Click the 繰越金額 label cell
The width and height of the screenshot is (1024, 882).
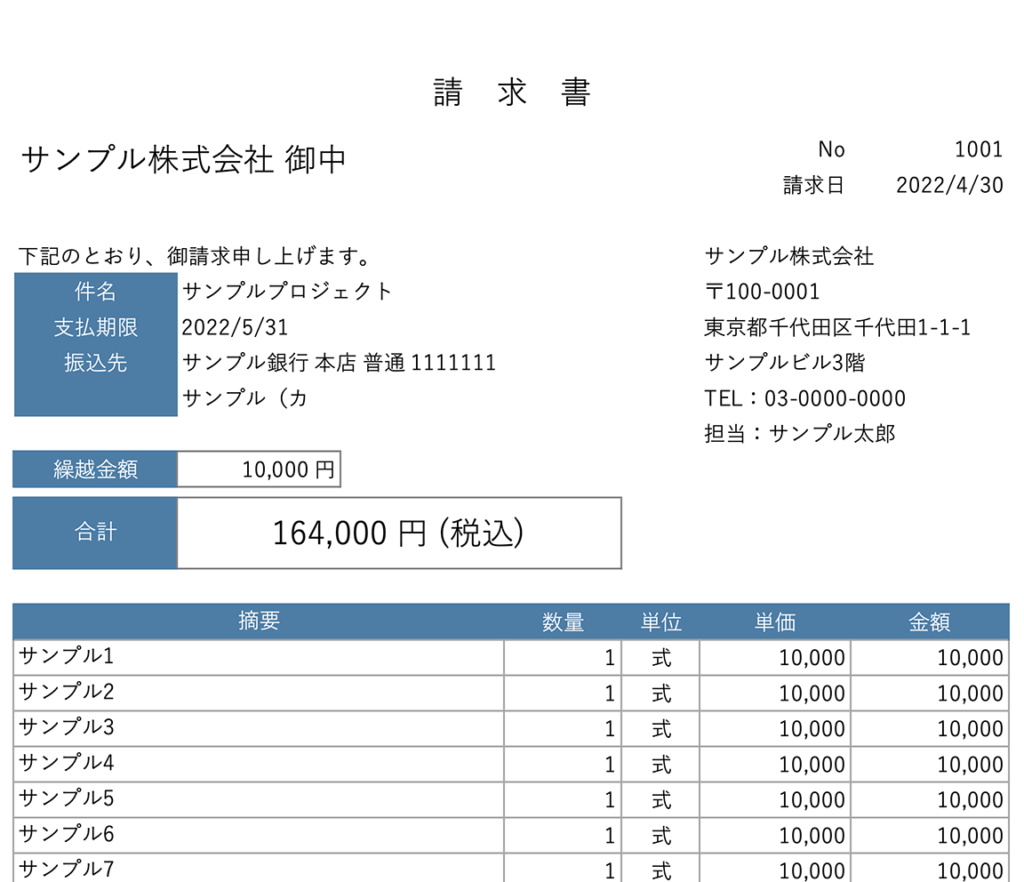pyautogui.click(x=95, y=469)
